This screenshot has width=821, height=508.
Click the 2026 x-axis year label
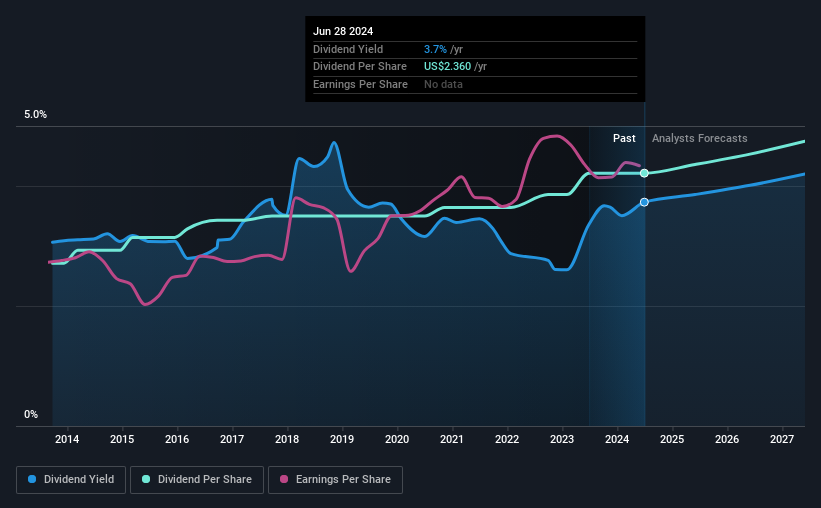point(727,439)
